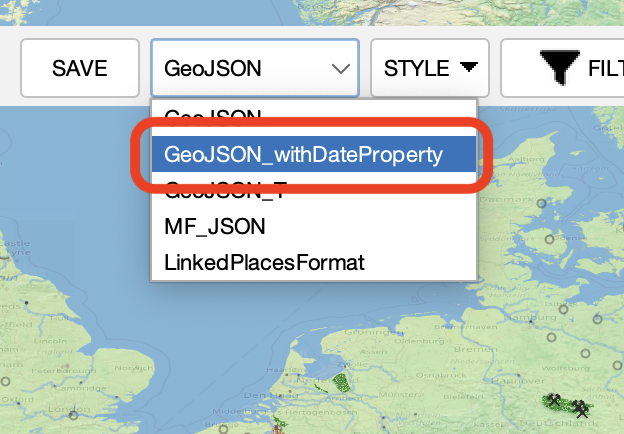Click the green dotted area near Arnhem
This screenshot has height=434, width=624.
(x=342, y=381)
